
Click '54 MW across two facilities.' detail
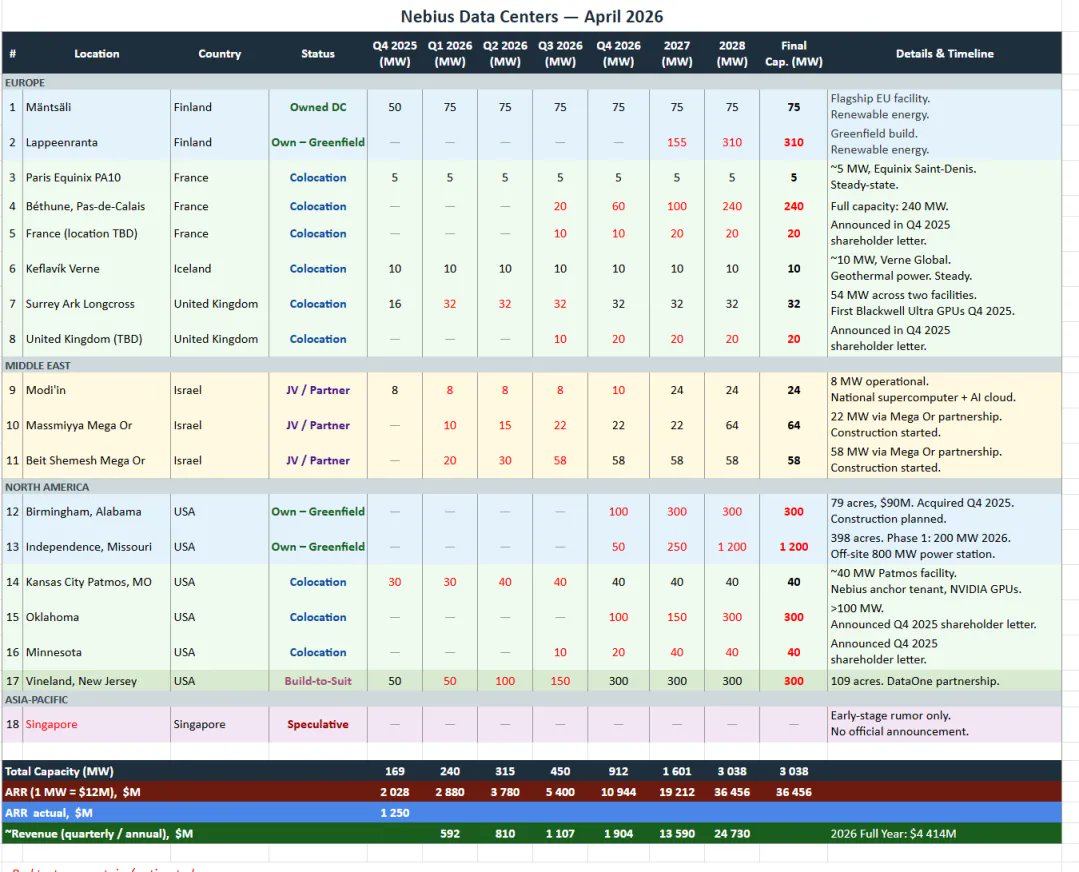[903, 295]
